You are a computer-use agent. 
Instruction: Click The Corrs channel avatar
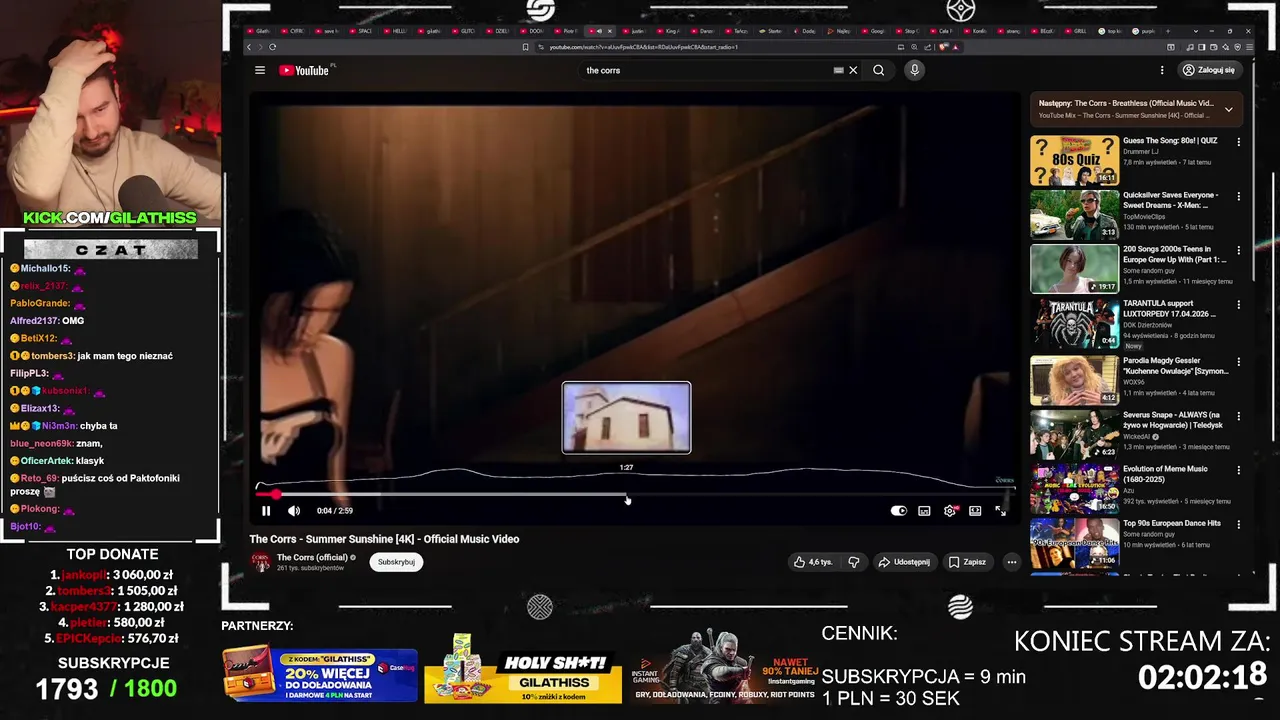(x=260, y=562)
